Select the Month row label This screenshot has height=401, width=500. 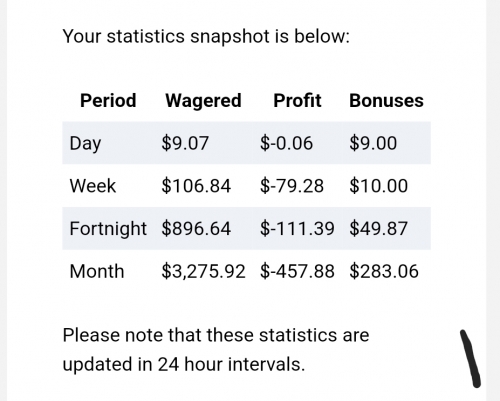97,271
